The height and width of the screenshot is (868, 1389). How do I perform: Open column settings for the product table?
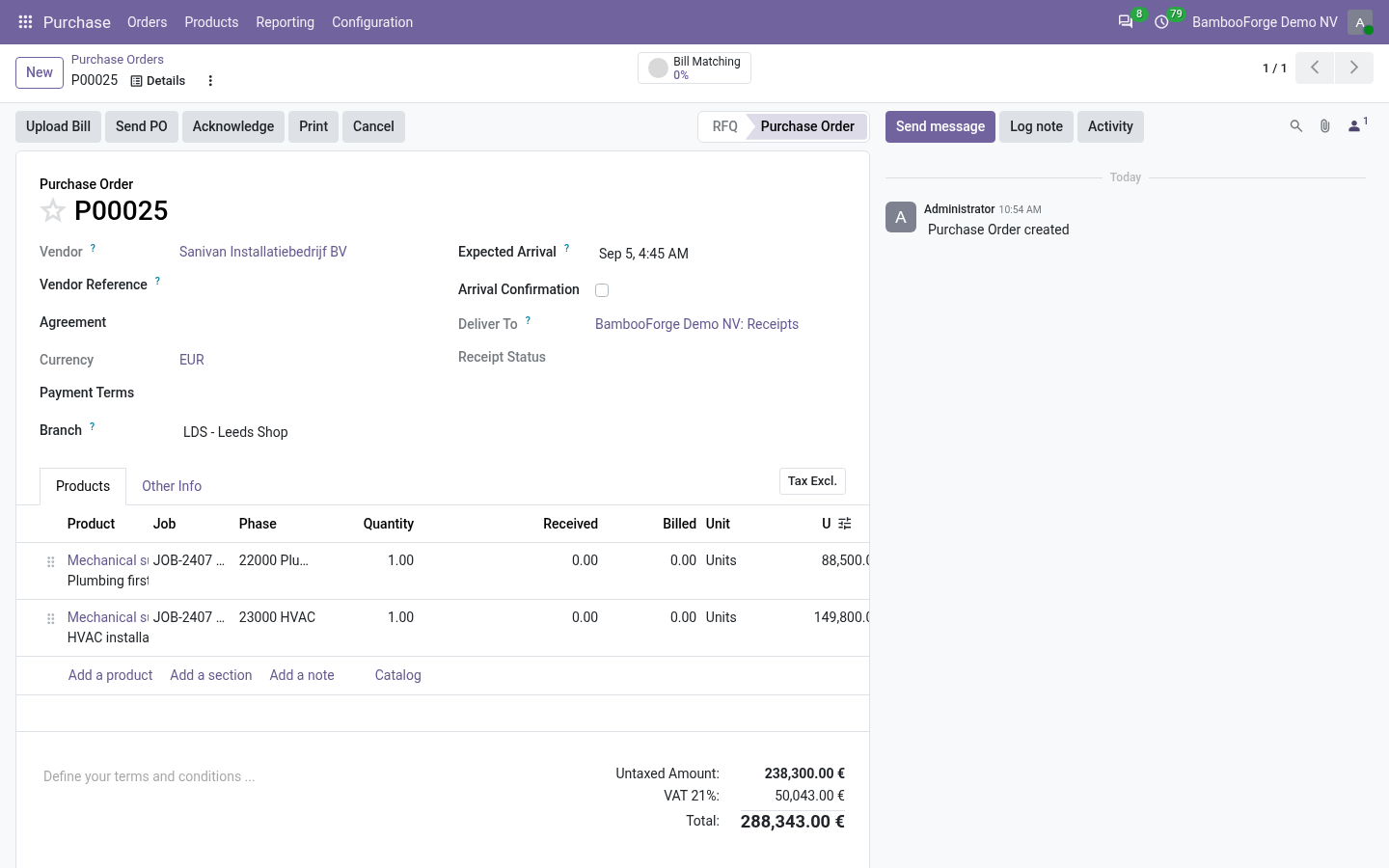click(x=845, y=524)
